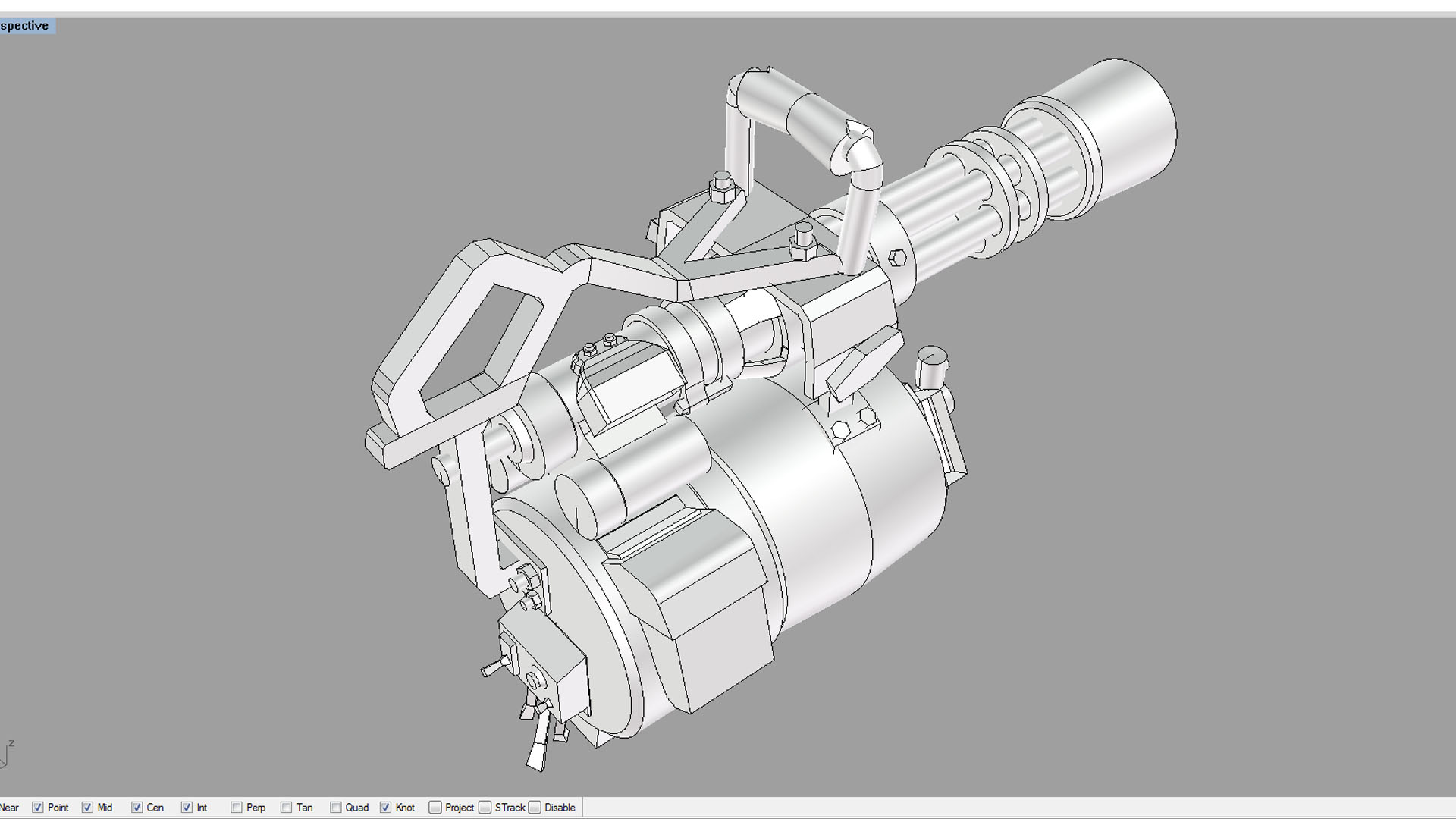Check Disable to turn off osnaps
This screenshot has width=1456, height=819.
pos(535,808)
